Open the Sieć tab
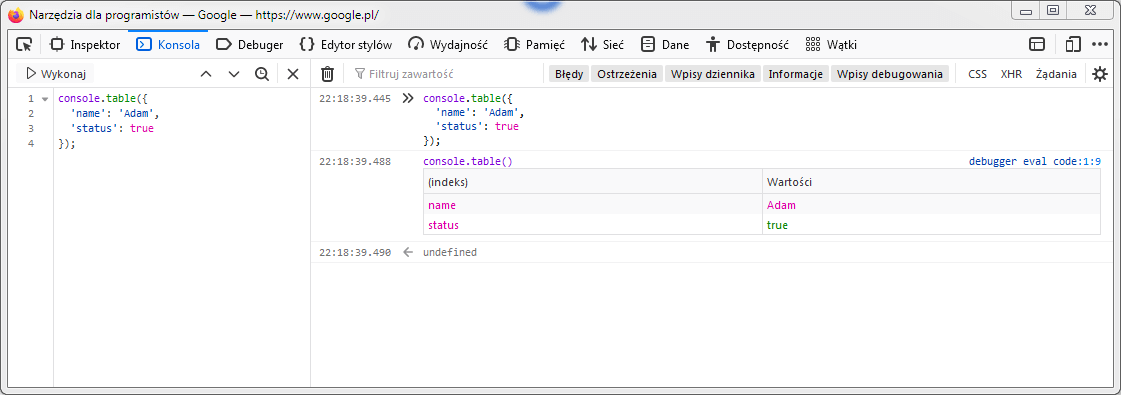 coord(602,44)
